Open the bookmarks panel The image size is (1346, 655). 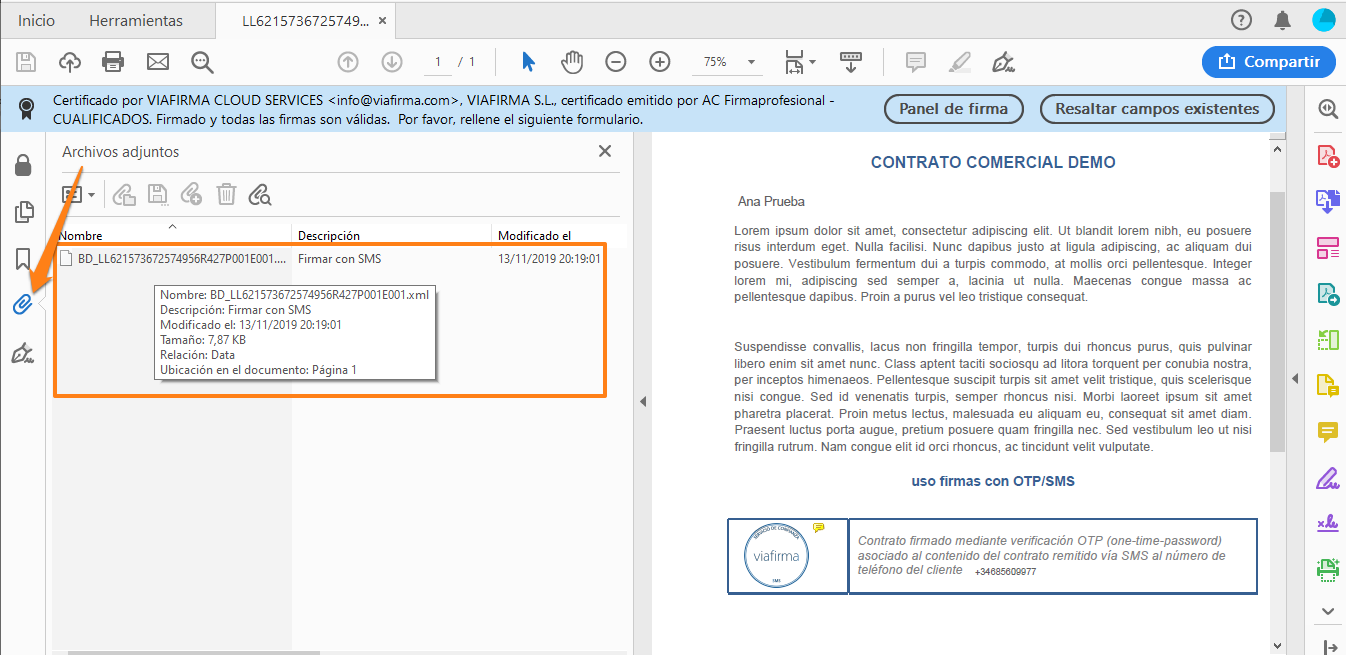point(23,260)
